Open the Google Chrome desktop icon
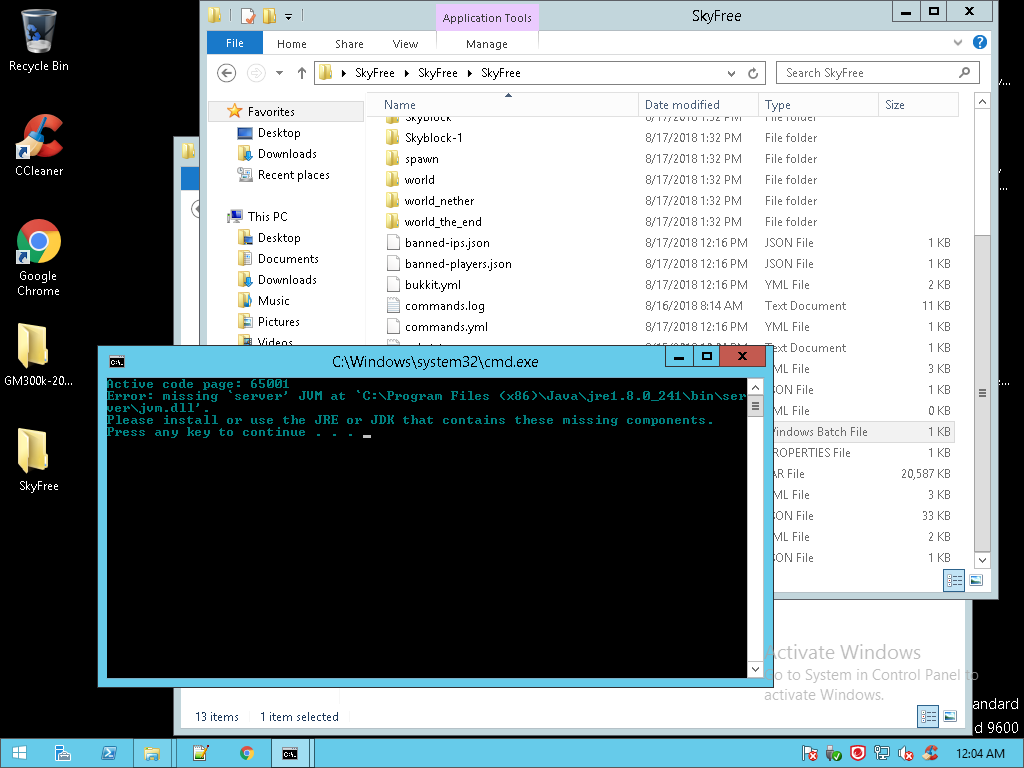Screen dimensions: 1024x768 (38, 243)
